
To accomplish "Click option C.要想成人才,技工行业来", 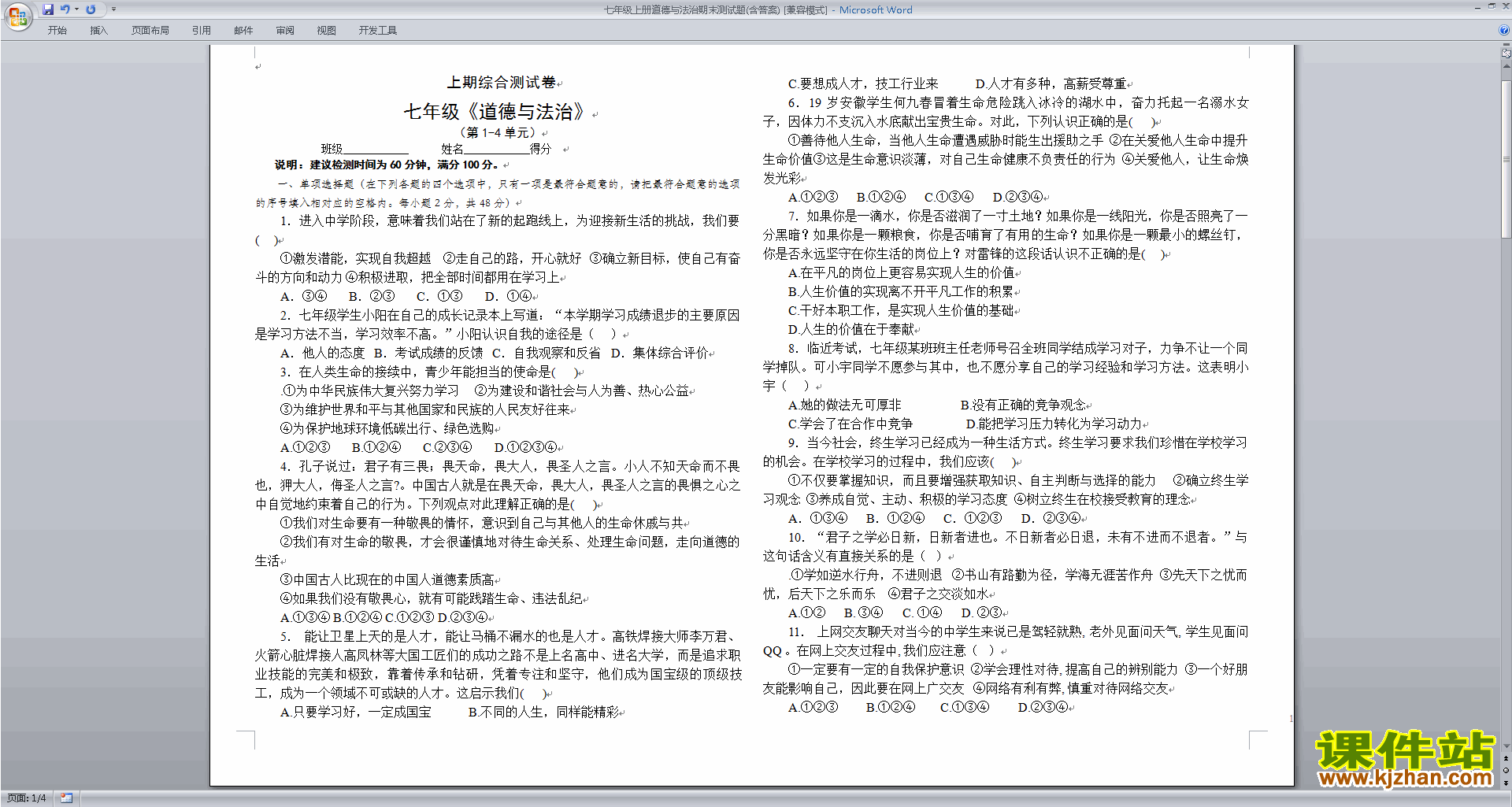I will (863, 84).
